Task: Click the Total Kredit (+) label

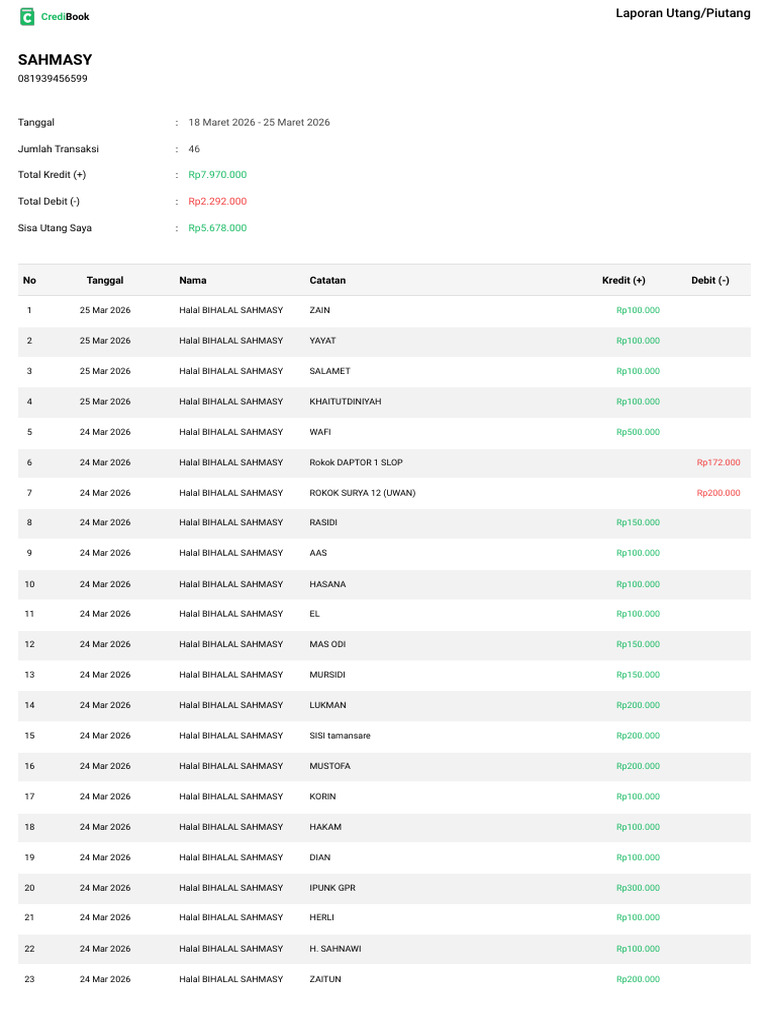Action: [x=52, y=174]
